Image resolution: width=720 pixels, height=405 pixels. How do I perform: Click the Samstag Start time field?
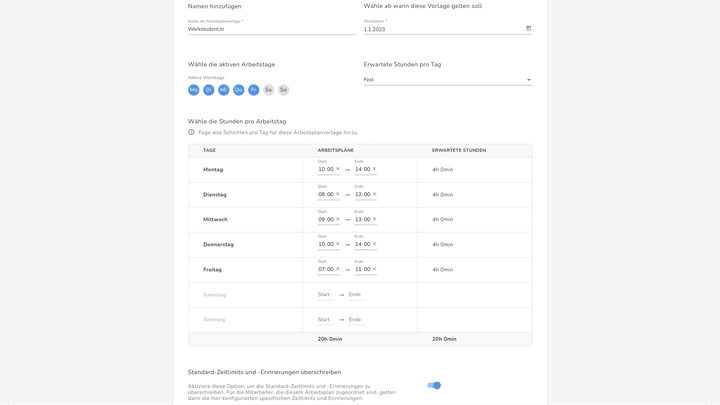[324, 295]
